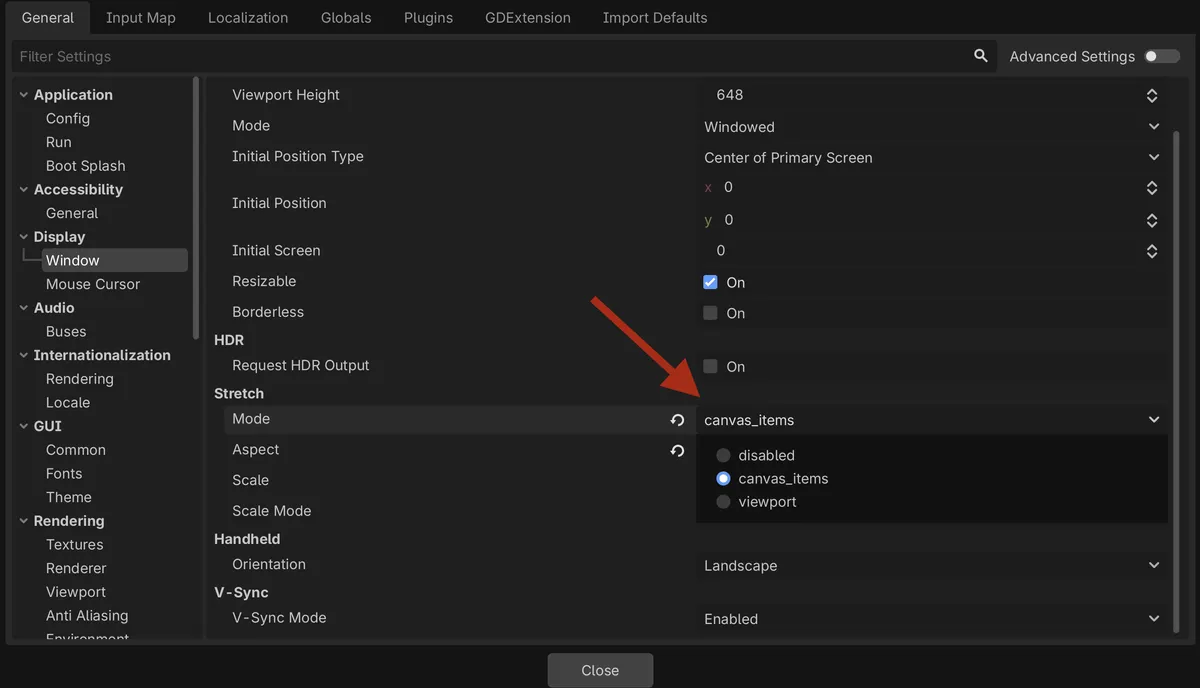This screenshot has height=688, width=1200.
Task: Select Viewport under Rendering in tree
Action: point(76,592)
